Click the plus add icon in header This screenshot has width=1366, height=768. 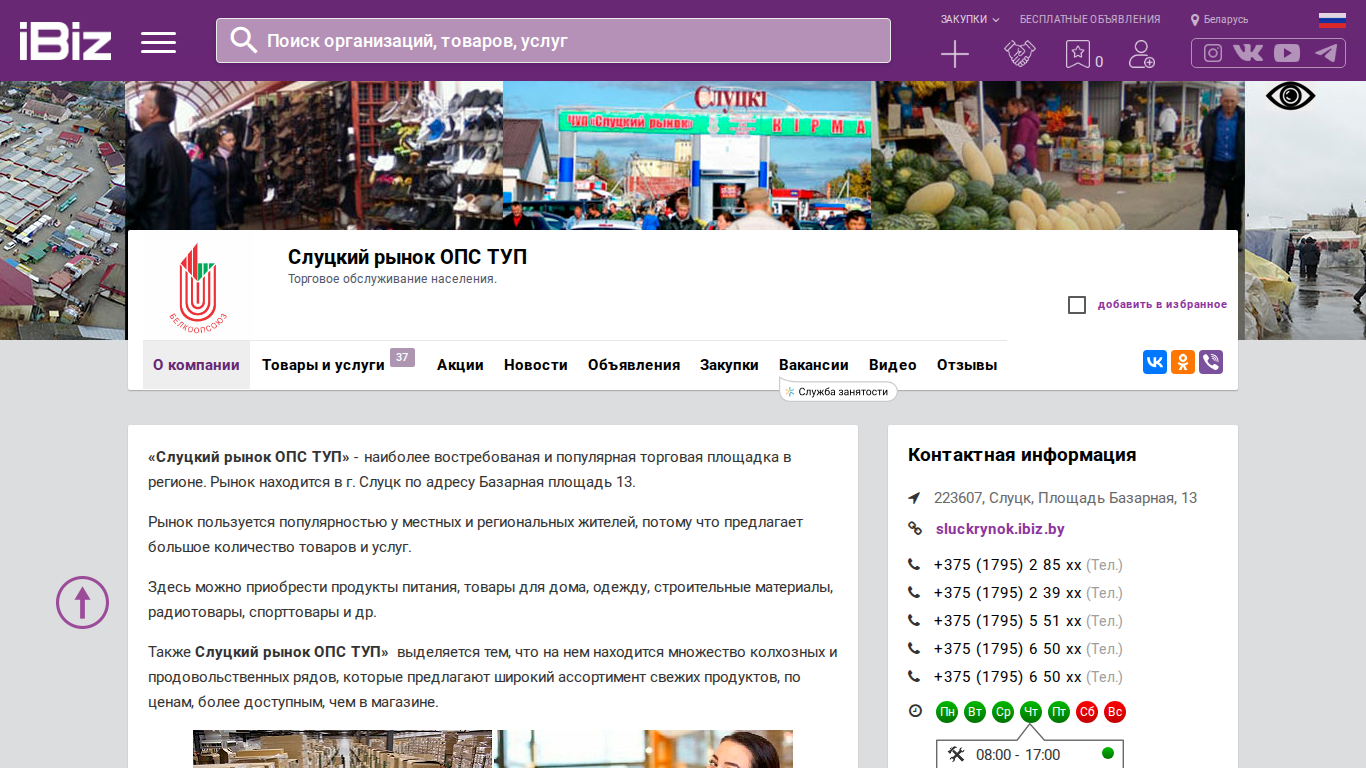point(955,54)
